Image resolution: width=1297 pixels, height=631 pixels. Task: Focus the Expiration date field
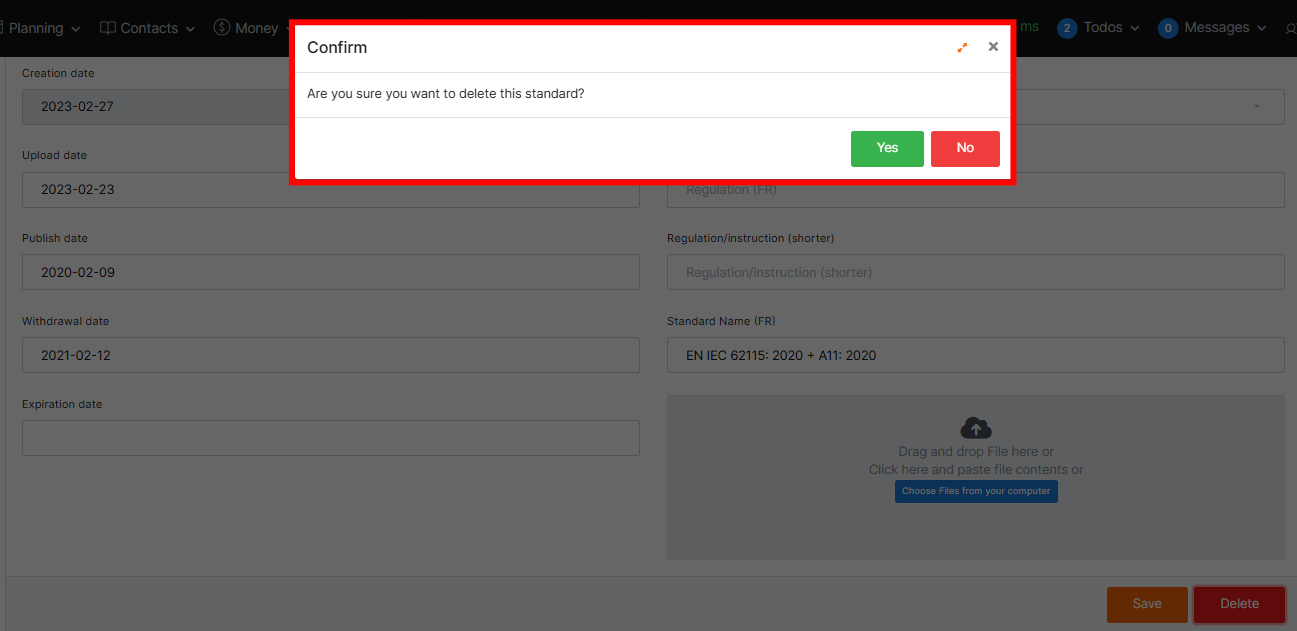[330, 438]
